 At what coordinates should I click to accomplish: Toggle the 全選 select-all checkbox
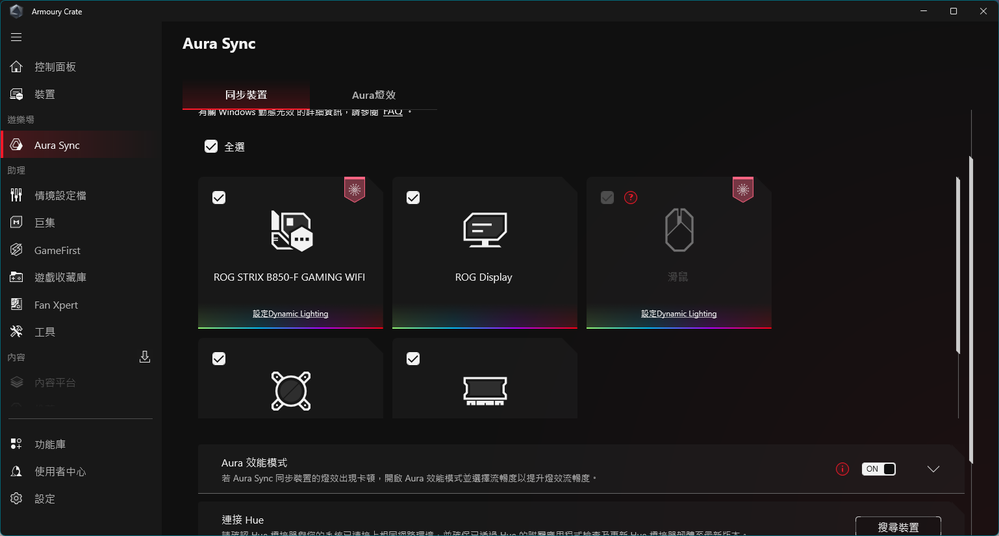coord(211,147)
